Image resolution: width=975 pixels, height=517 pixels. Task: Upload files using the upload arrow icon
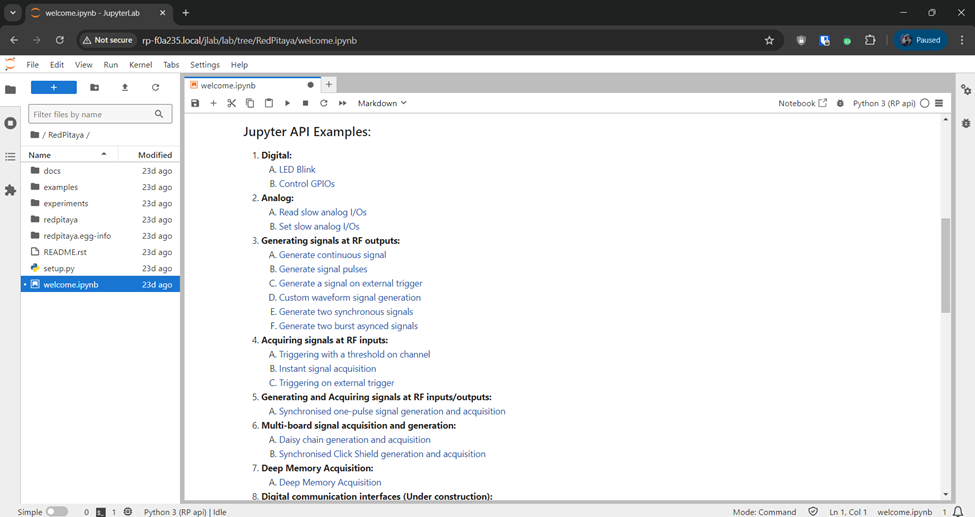point(125,88)
